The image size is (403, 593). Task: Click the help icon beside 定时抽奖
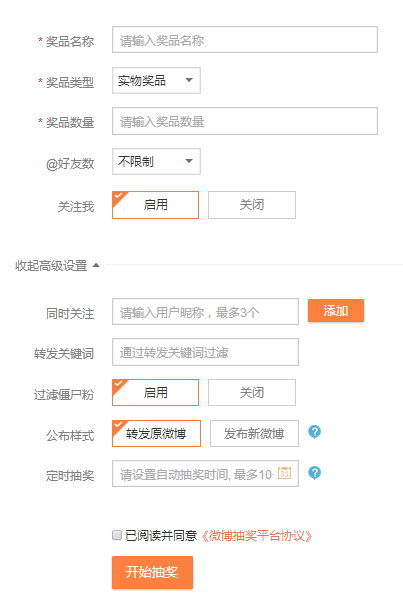tap(314, 473)
